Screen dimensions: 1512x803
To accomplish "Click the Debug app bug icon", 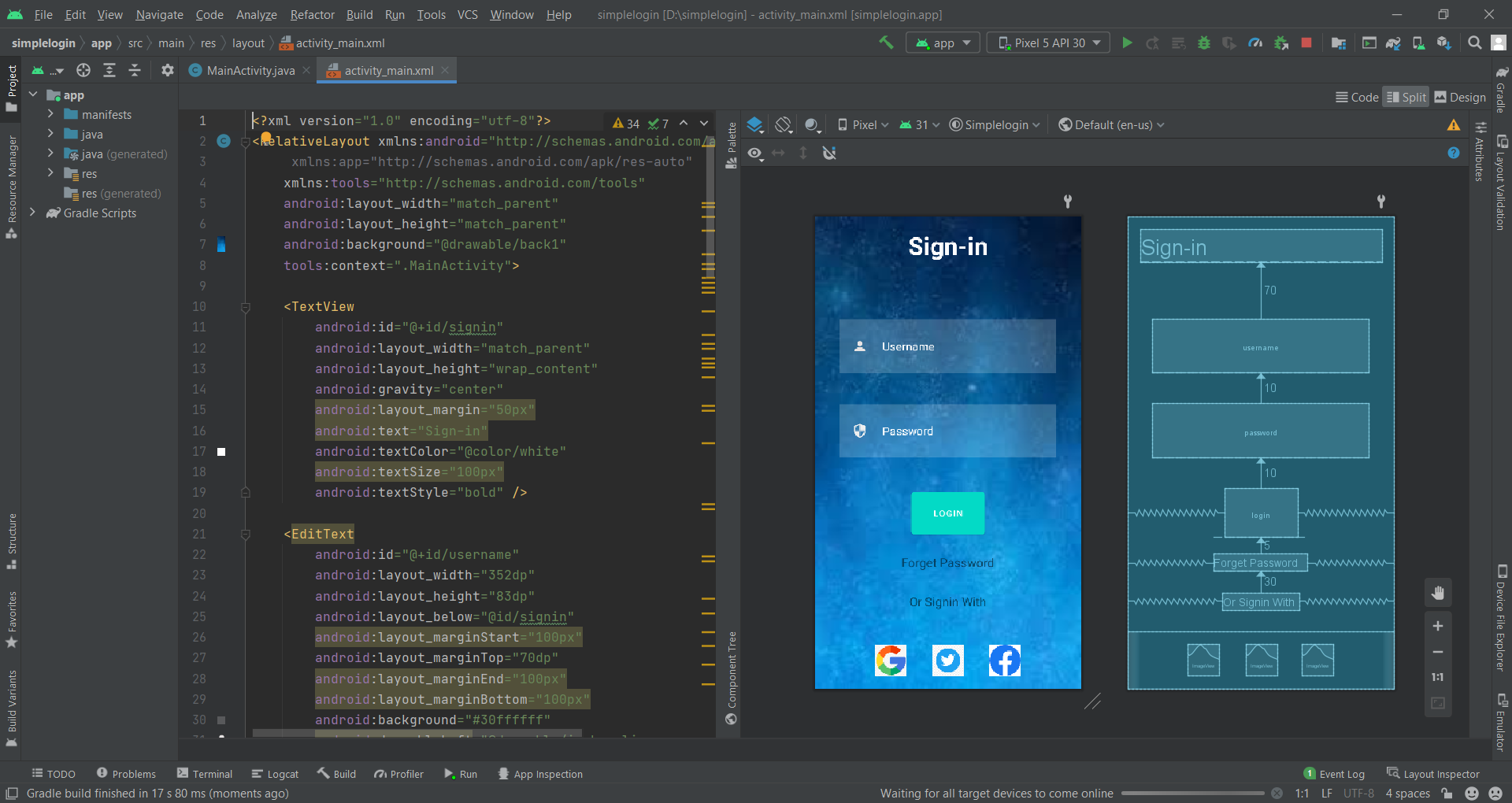I will click(1203, 43).
